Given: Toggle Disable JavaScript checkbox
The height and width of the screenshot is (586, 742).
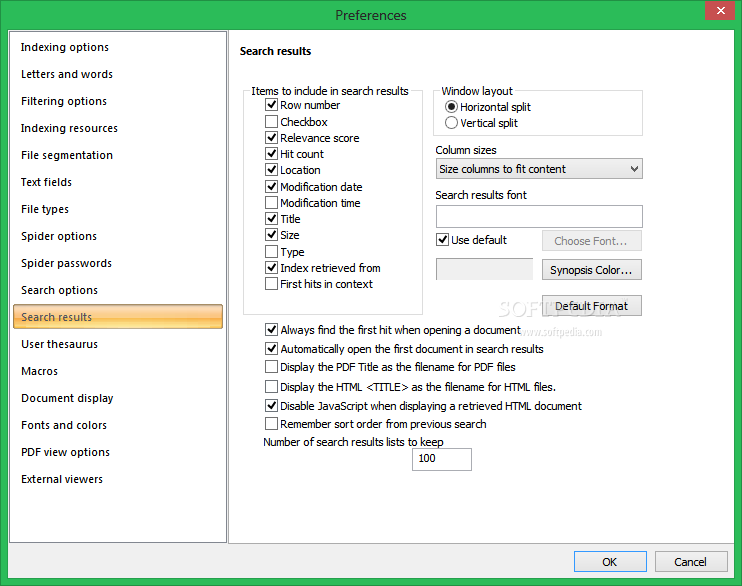Looking at the screenshot, I should [271, 406].
